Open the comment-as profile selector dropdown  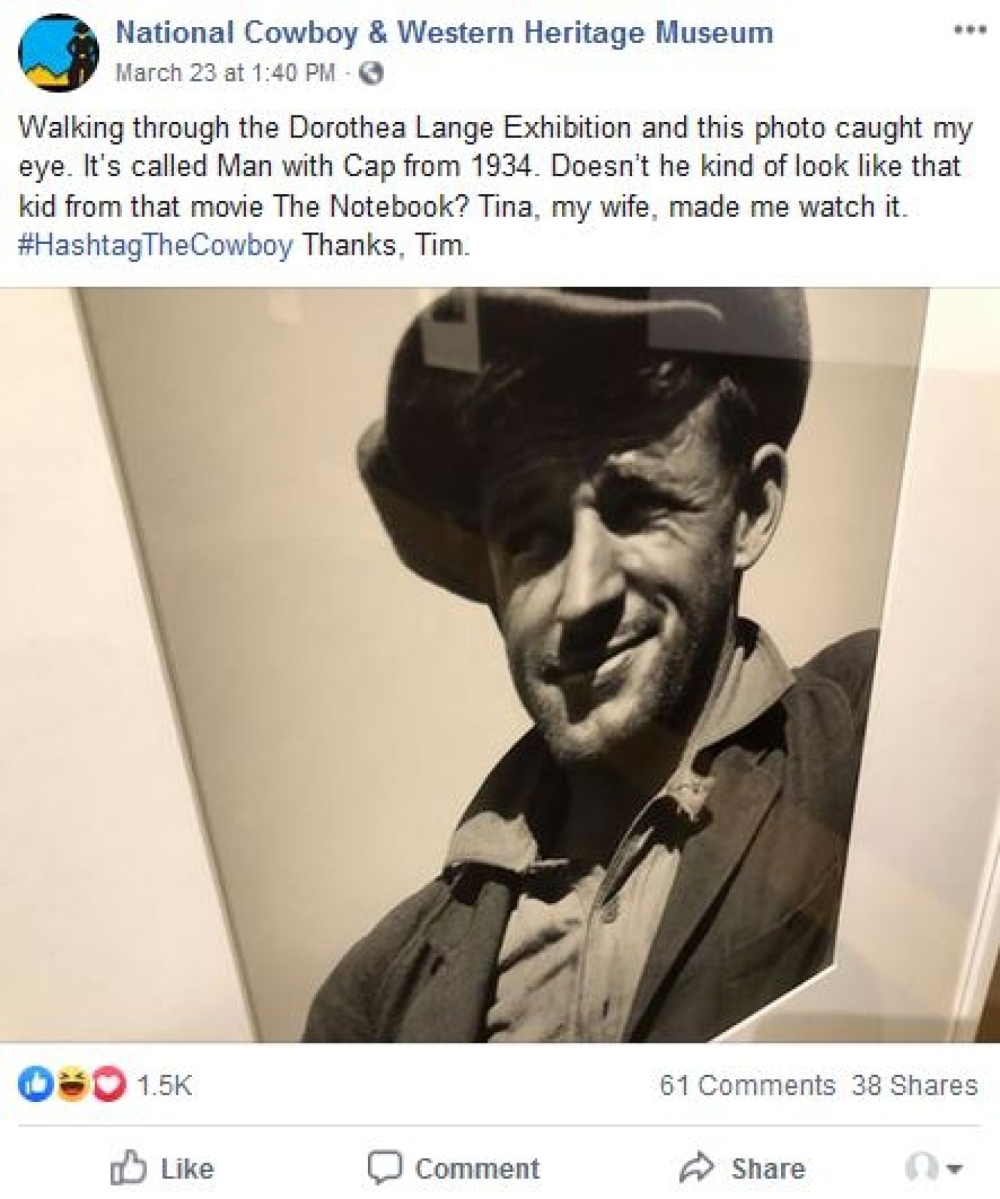click(933, 1168)
